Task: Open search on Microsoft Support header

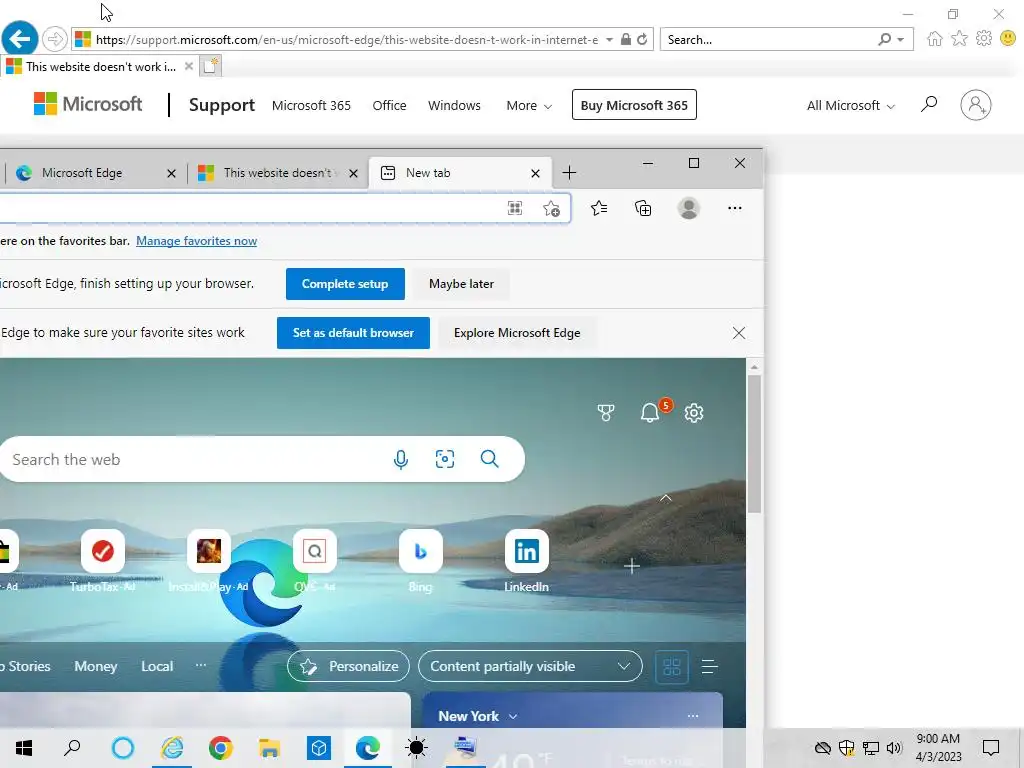Action: [x=929, y=104]
